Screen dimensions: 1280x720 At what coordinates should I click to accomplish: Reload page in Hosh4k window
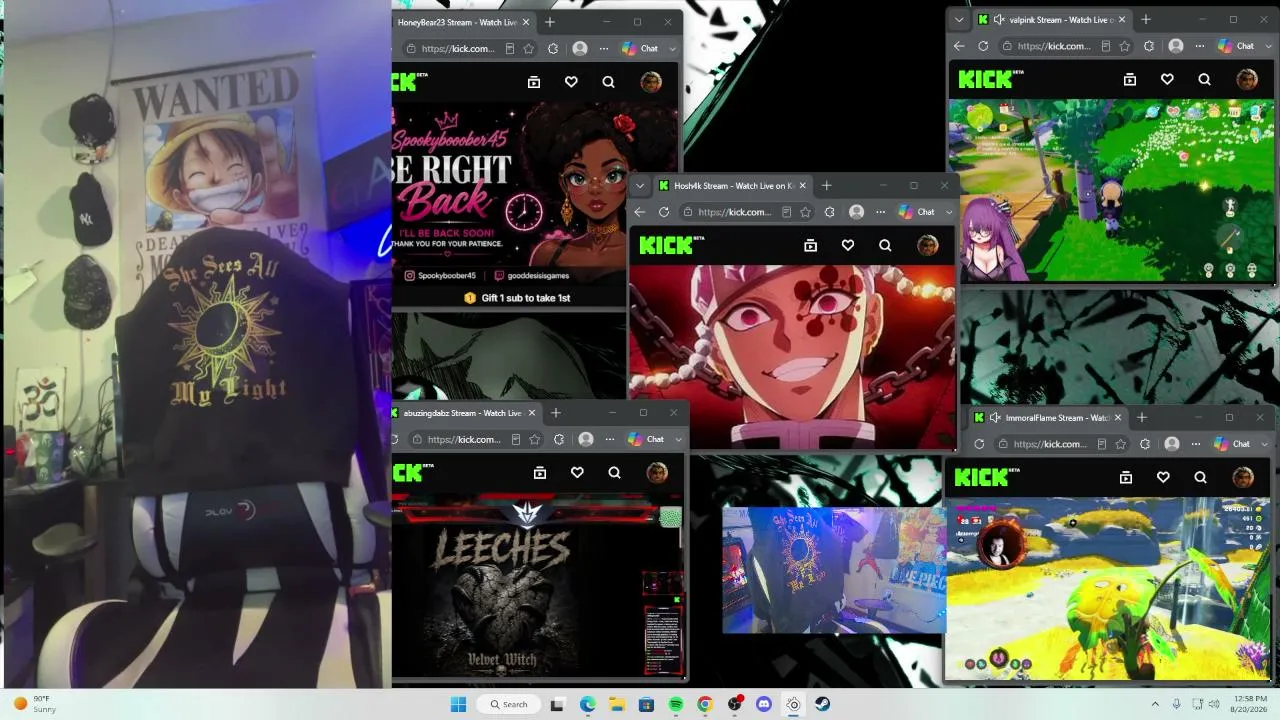[x=664, y=212]
